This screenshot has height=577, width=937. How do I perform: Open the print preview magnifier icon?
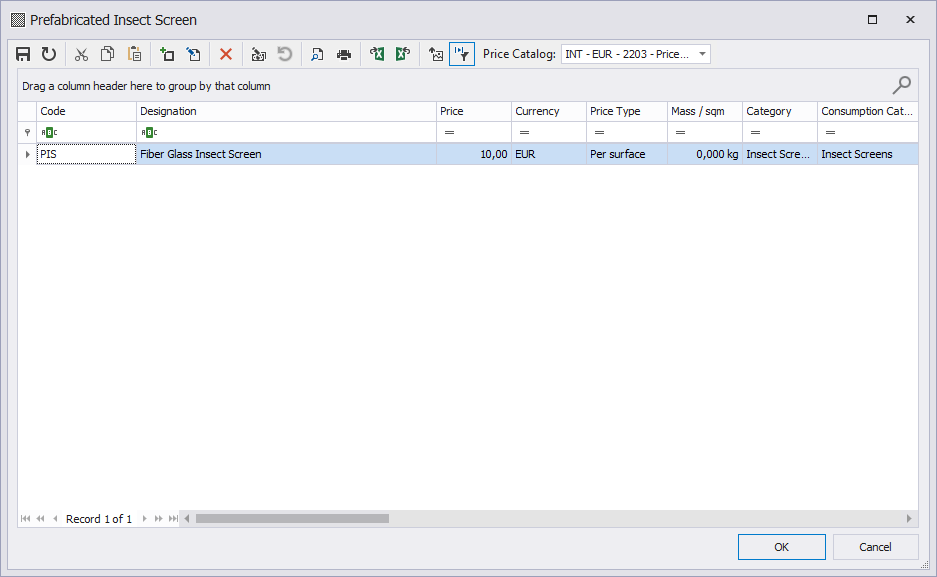click(x=317, y=54)
